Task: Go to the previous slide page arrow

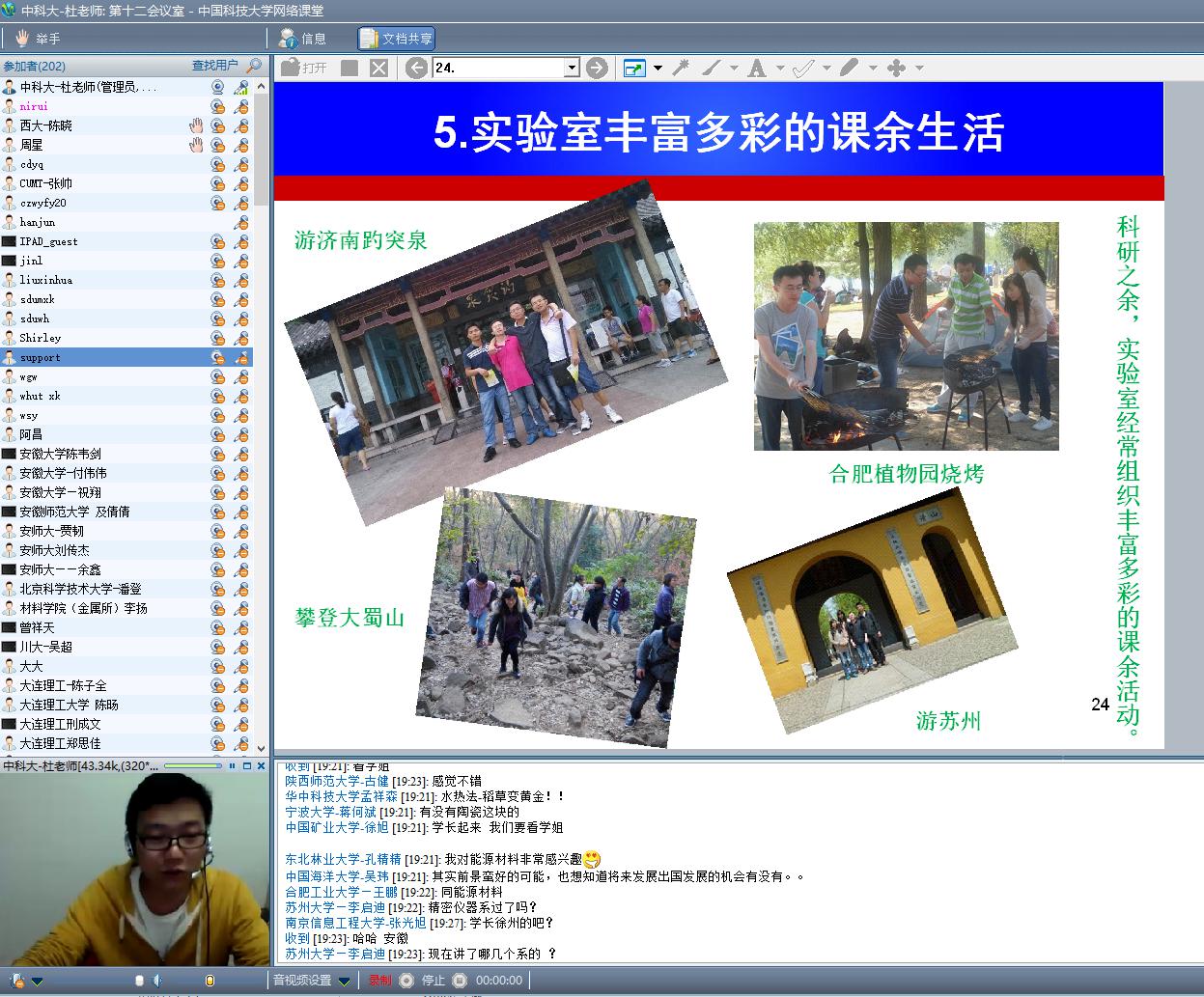Action: point(416,68)
